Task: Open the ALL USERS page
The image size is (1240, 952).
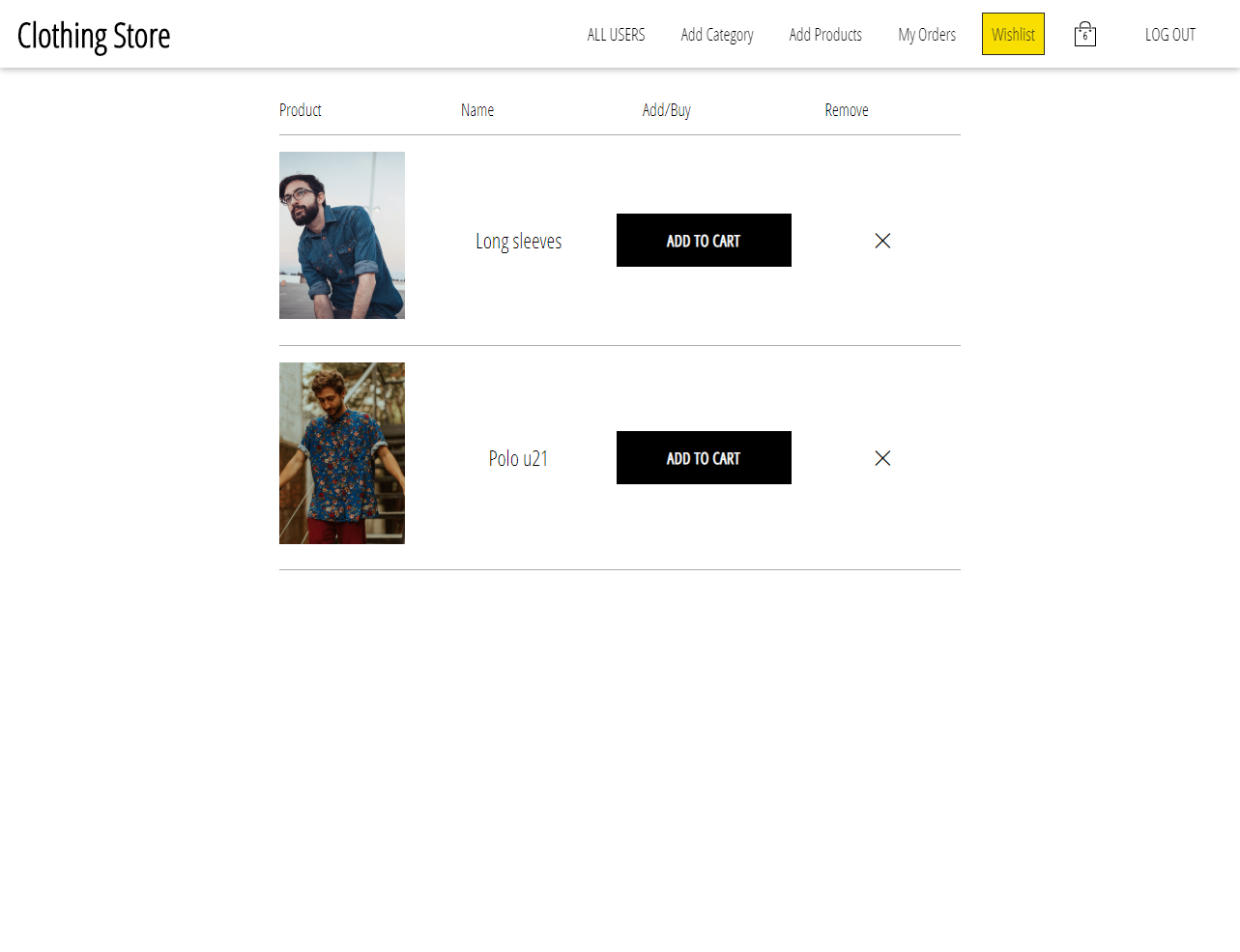Action: 616,34
